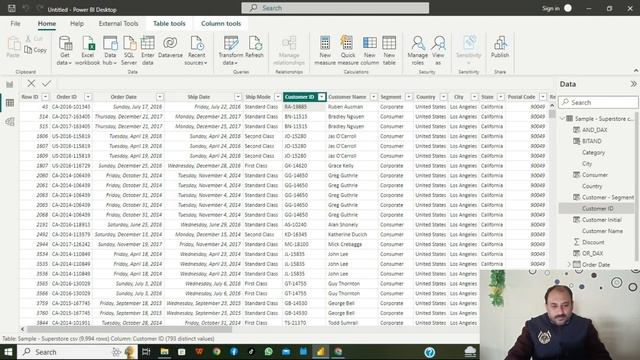
Task: Open the Dataverse connector
Action: 170,47
